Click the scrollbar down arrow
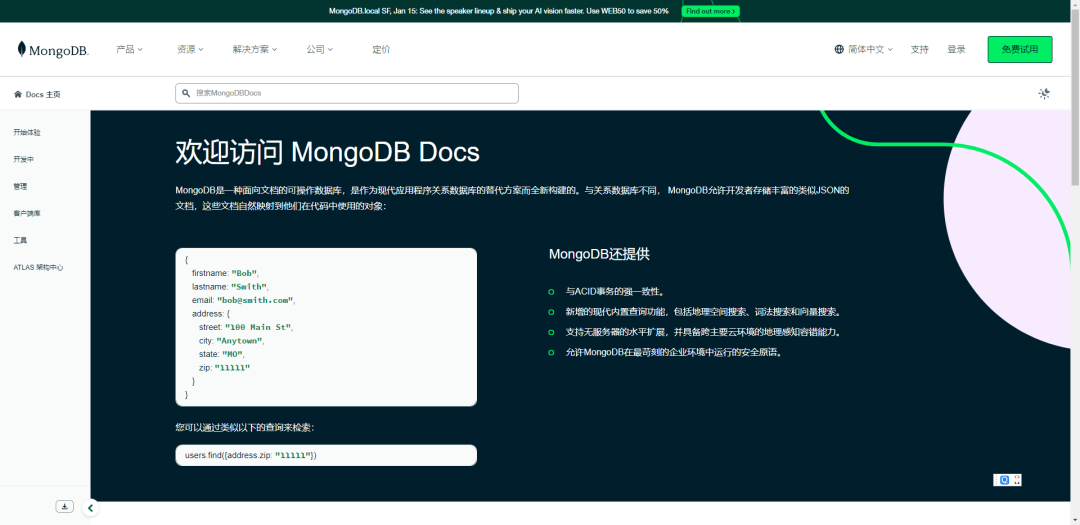The width and height of the screenshot is (1080, 525). tap(1075, 518)
